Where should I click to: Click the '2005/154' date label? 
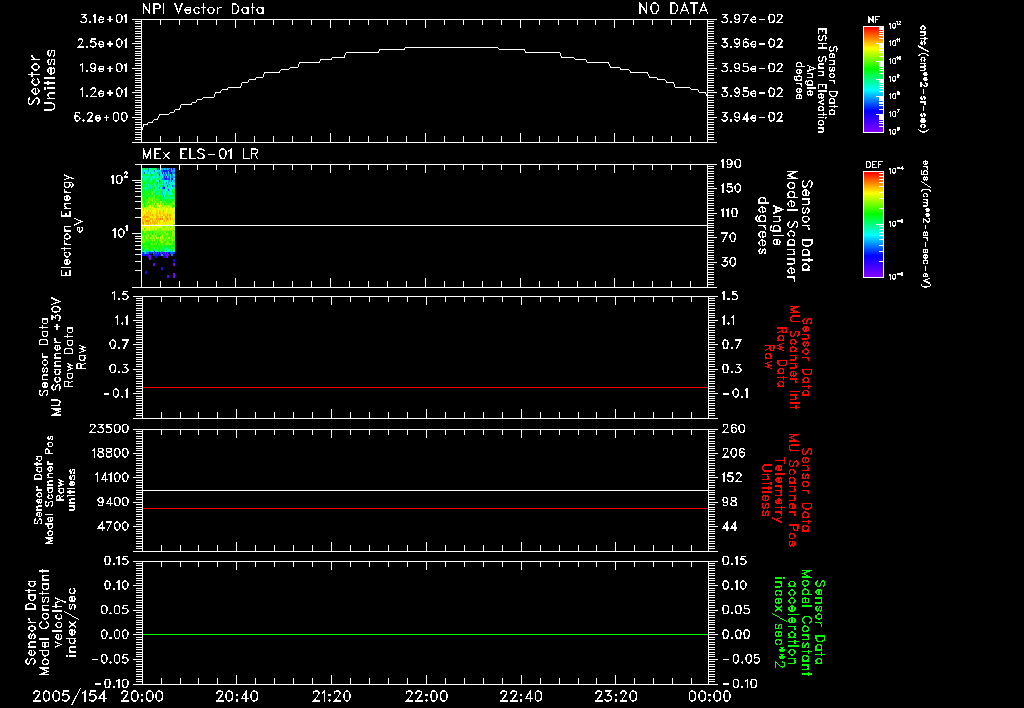pos(69,697)
